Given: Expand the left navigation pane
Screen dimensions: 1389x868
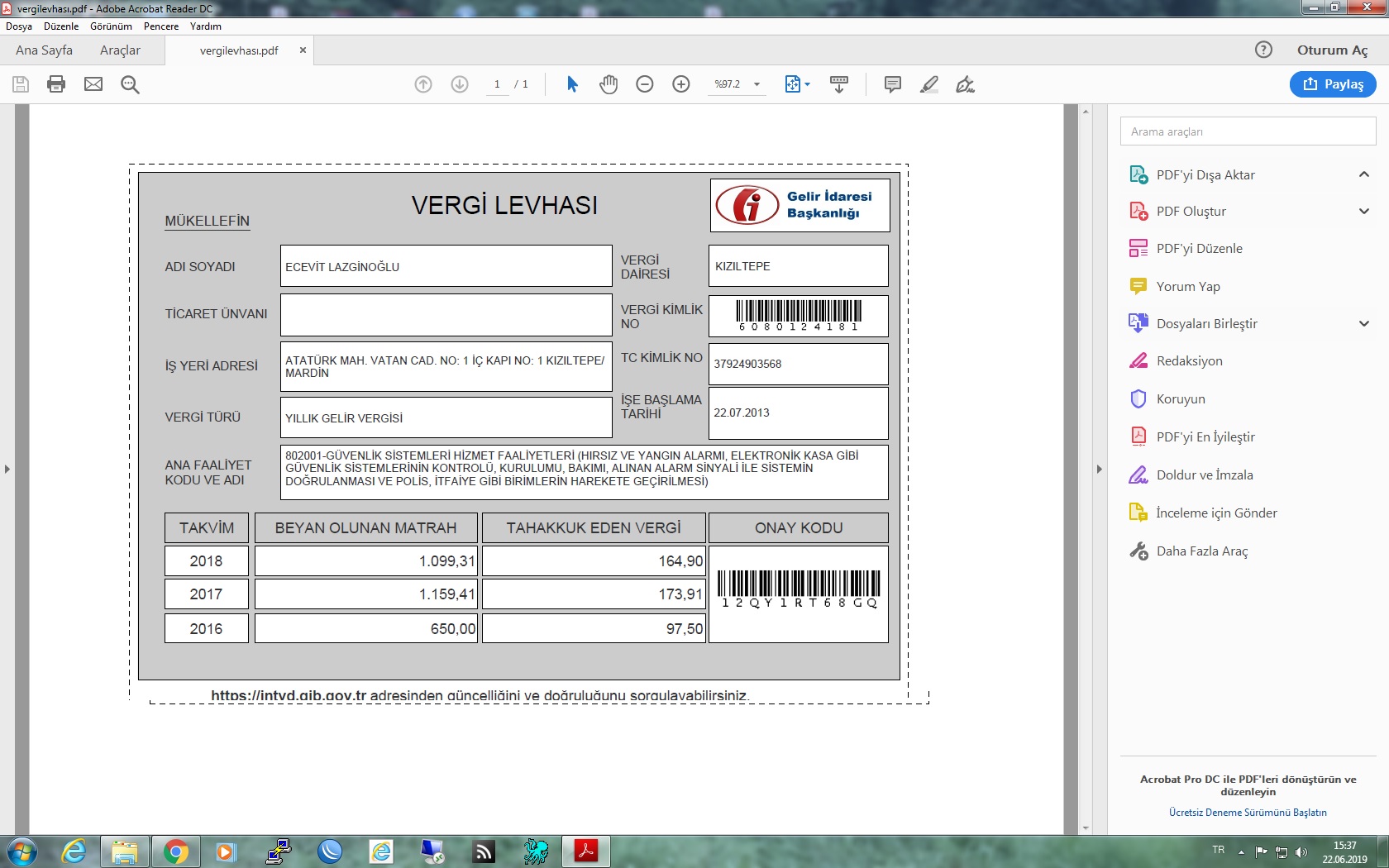Looking at the screenshot, I should [7, 470].
